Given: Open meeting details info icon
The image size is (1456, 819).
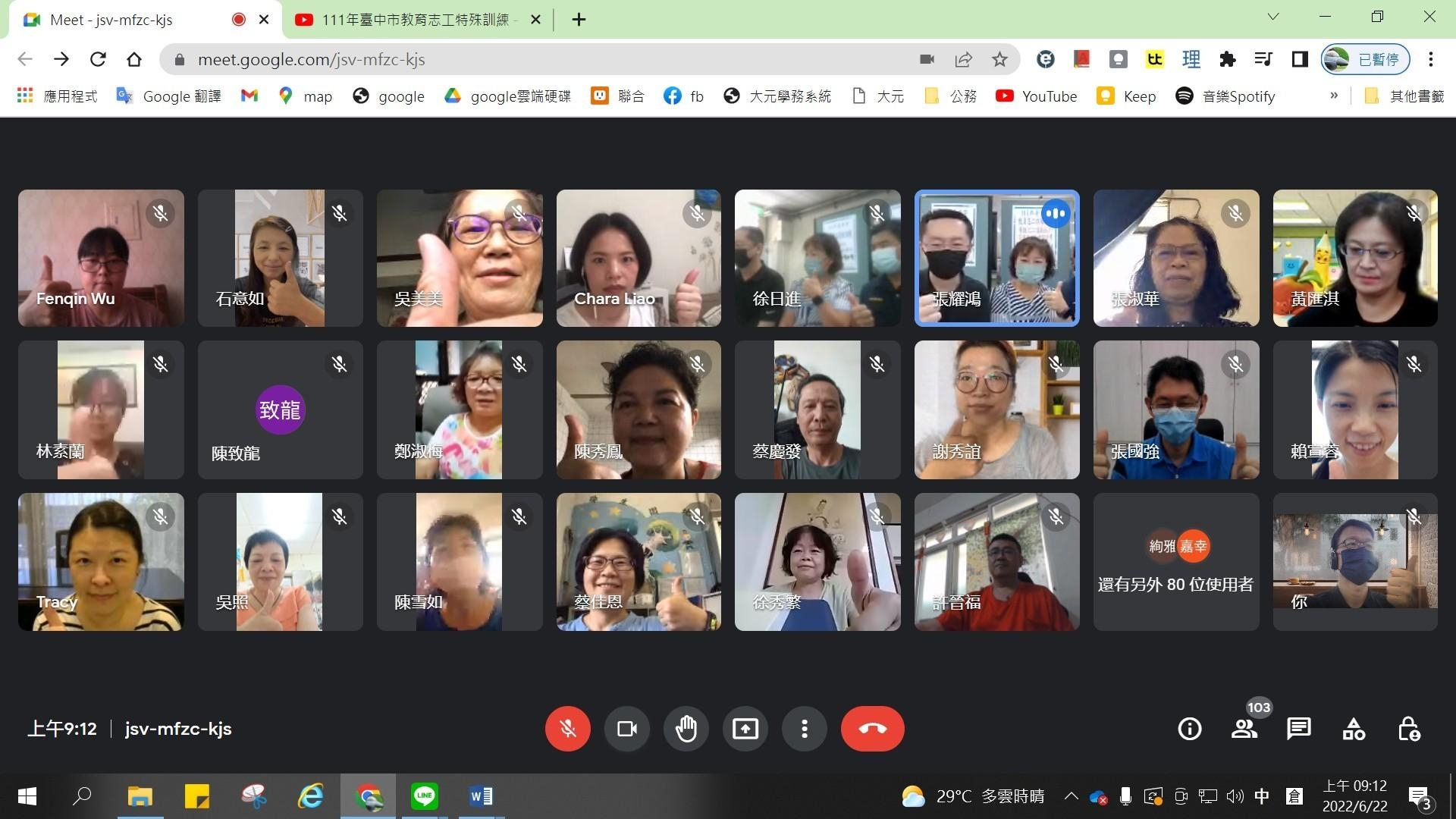Looking at the screenshot, I should (1189, 729).
